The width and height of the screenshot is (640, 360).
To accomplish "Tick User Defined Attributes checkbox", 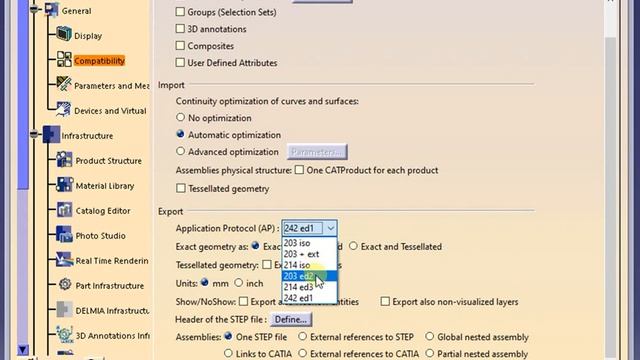I will 180,62.
